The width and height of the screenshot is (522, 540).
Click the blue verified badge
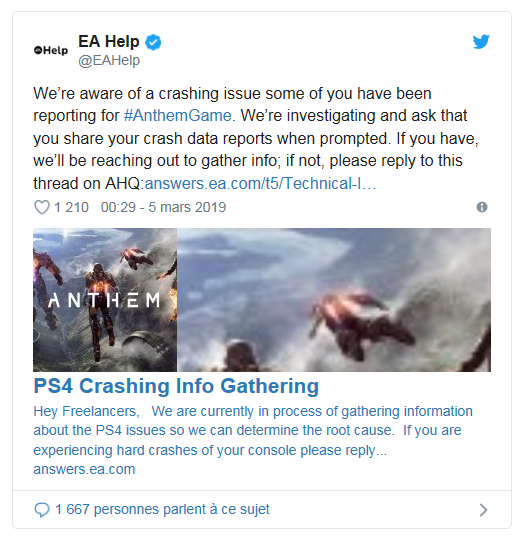(x=153, y=42)
